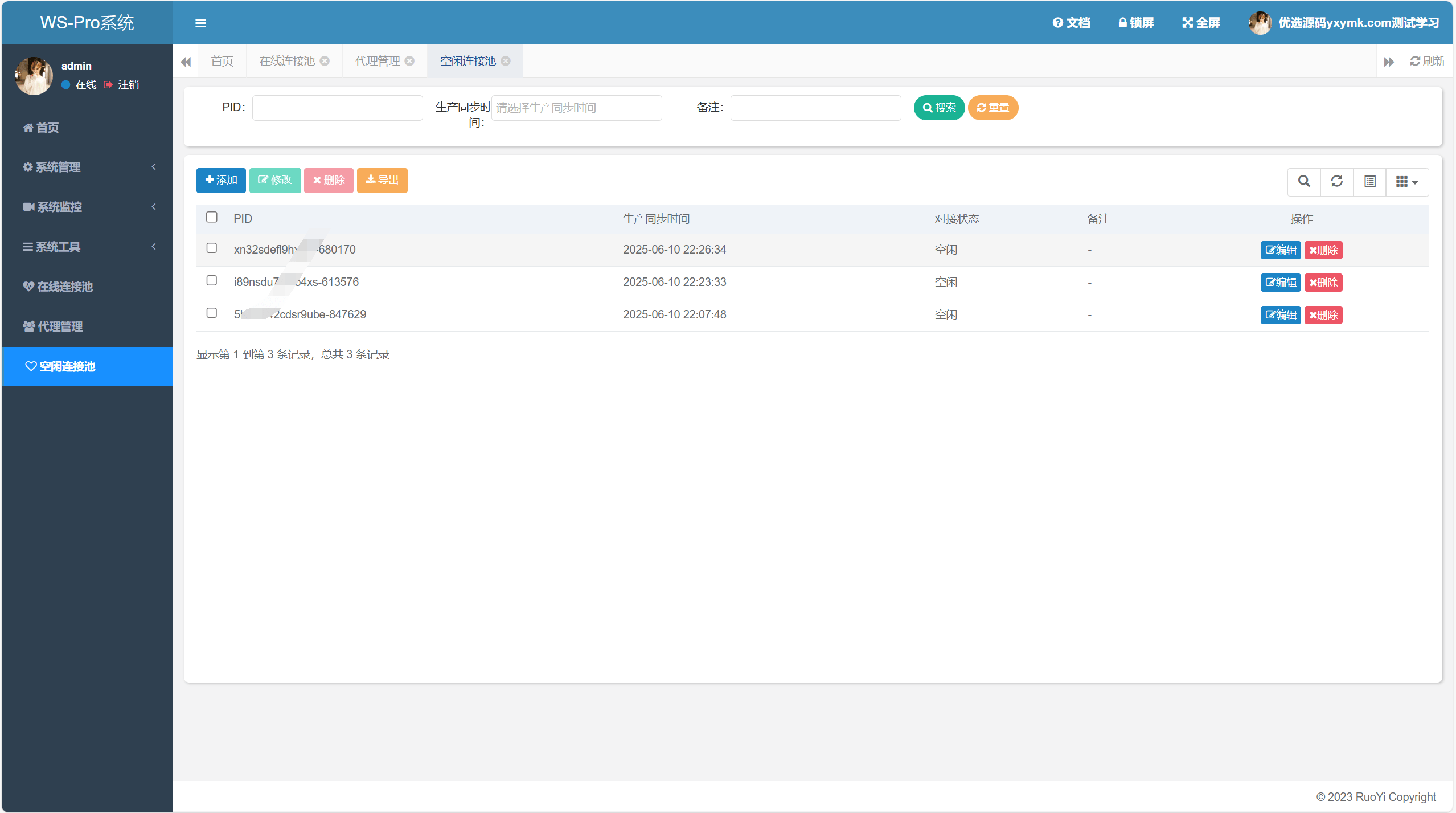This screenshot has height=813, width=1456.
Task: Close the 在线连接池 tab
Action: tap(325, 61)
